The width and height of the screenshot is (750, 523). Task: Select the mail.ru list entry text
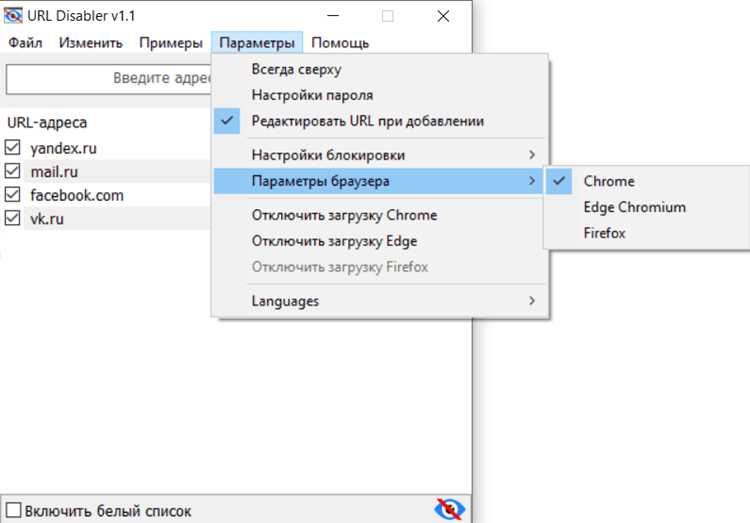[54, 171]
